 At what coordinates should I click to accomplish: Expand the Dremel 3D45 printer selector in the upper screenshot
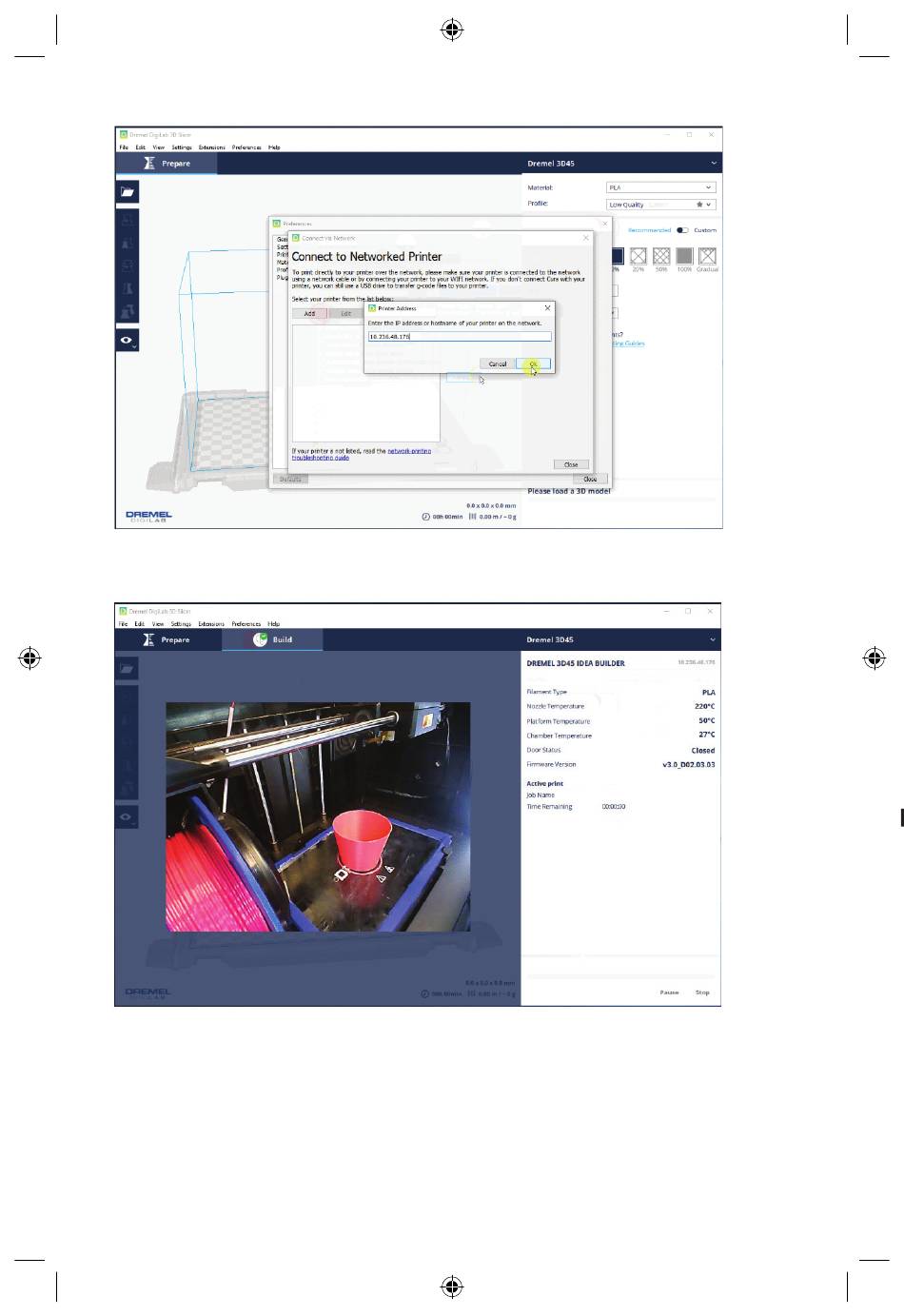[621, 164]
